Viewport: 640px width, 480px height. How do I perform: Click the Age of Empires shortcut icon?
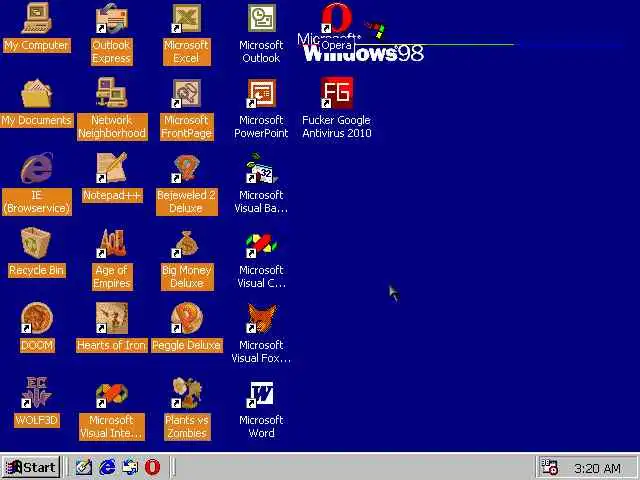coord(111,243)
